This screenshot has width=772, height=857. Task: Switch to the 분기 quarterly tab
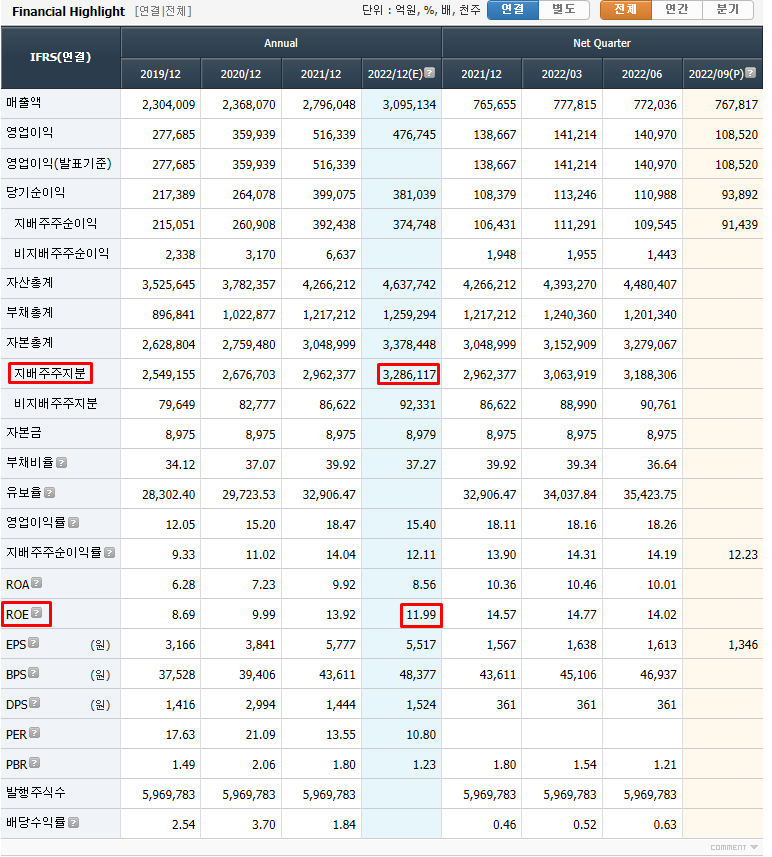(x=727, y=10)
